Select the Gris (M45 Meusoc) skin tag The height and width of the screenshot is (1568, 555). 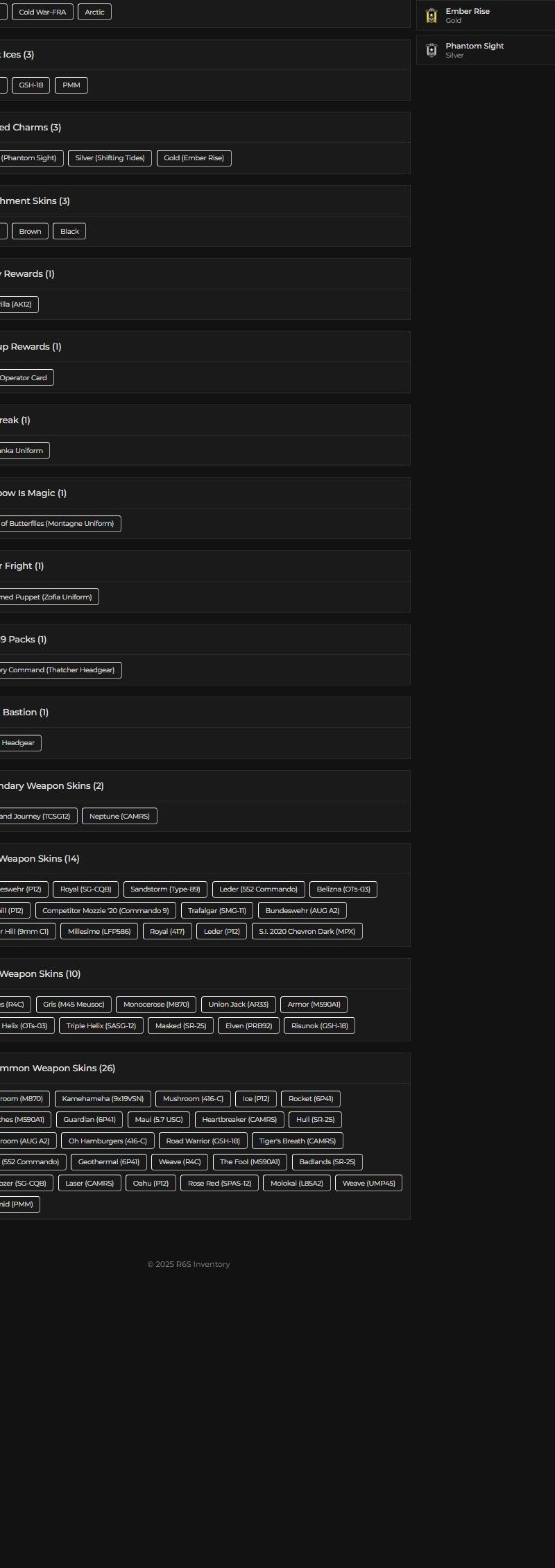click(74, 1004)
